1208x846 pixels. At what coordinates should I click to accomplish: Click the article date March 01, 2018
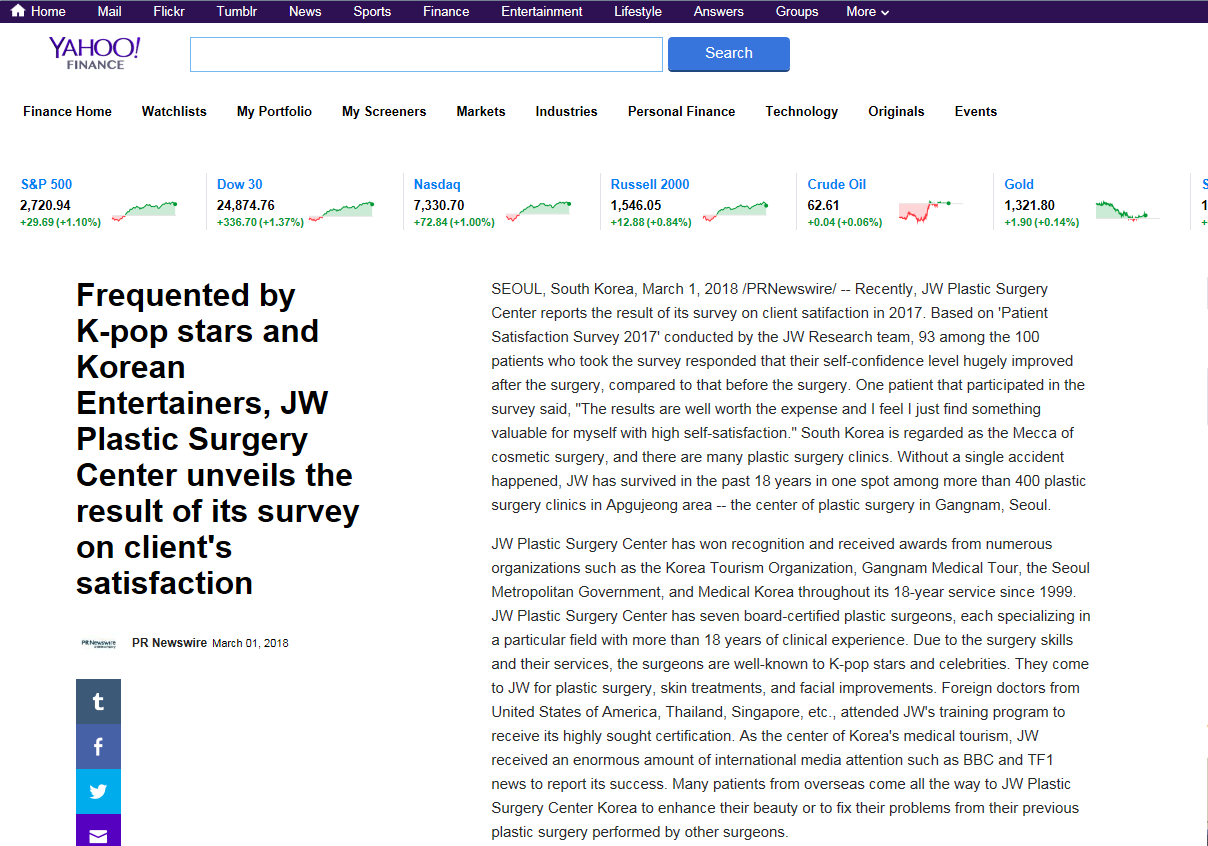point(250,643)
